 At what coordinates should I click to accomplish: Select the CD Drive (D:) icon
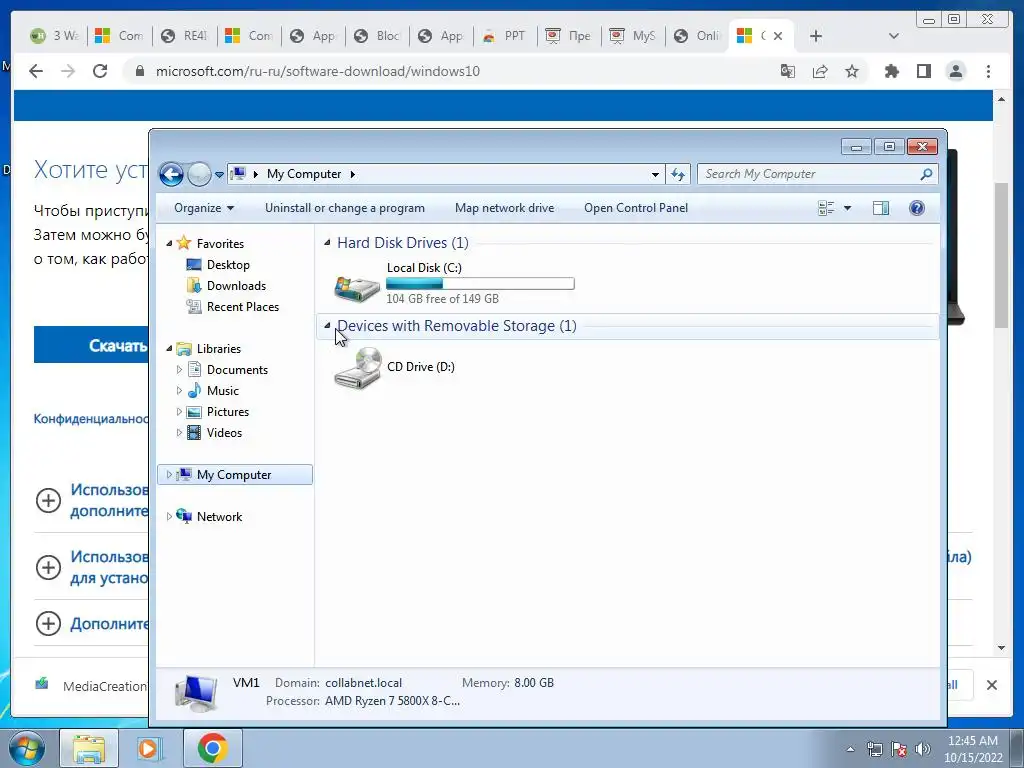click(357, 368)
